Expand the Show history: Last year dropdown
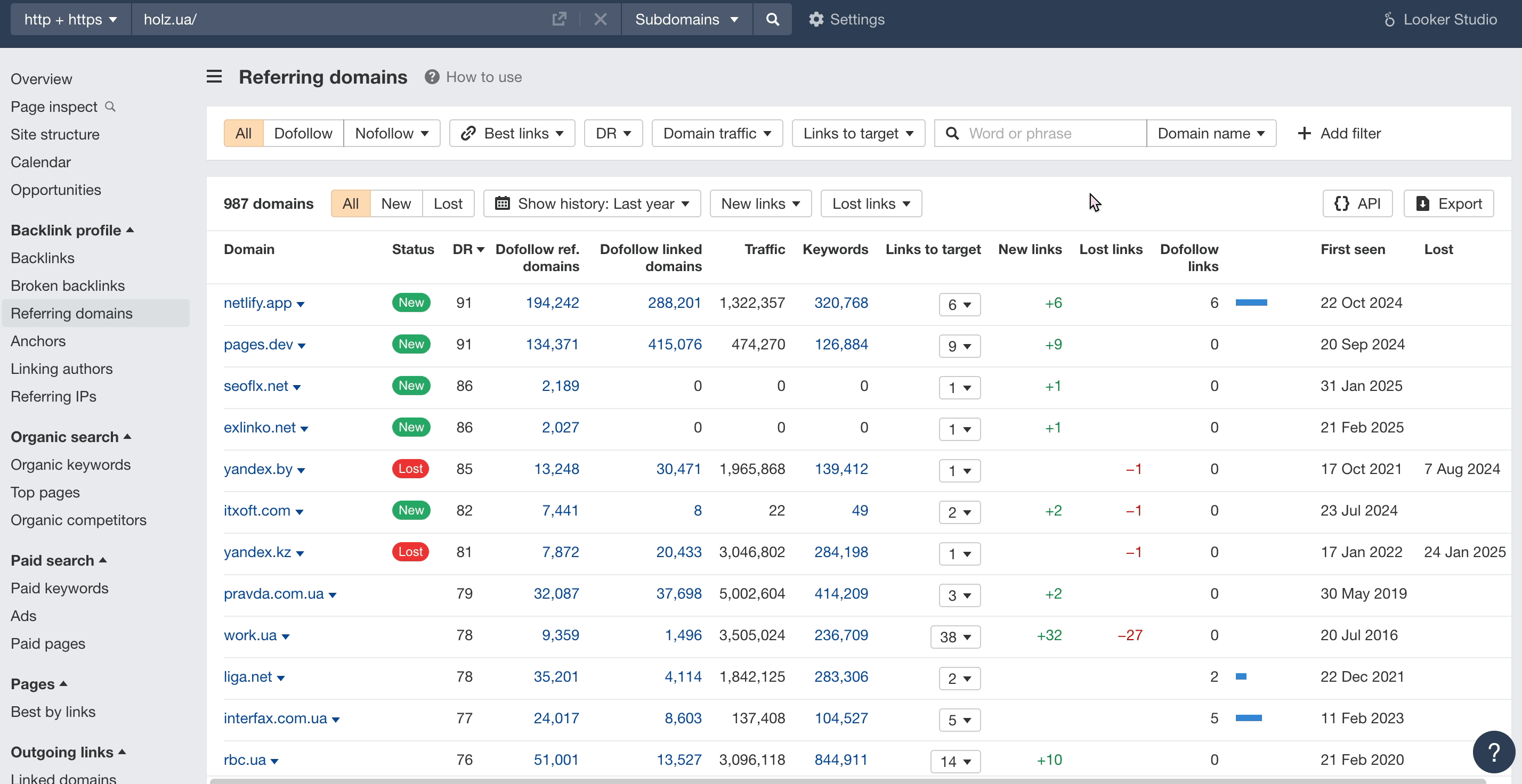The width and height of the screenshot is (1522, 784). tap(592, 203)
